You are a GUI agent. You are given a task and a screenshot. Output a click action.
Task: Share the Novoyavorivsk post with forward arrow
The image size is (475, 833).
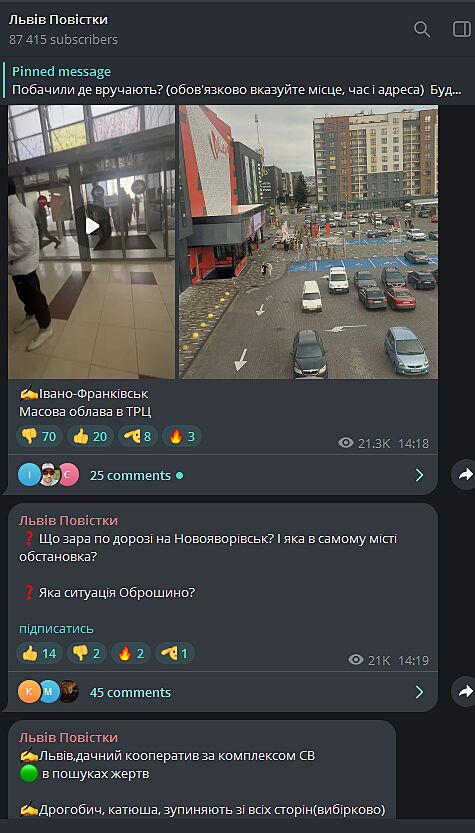[x=465, y=691]
